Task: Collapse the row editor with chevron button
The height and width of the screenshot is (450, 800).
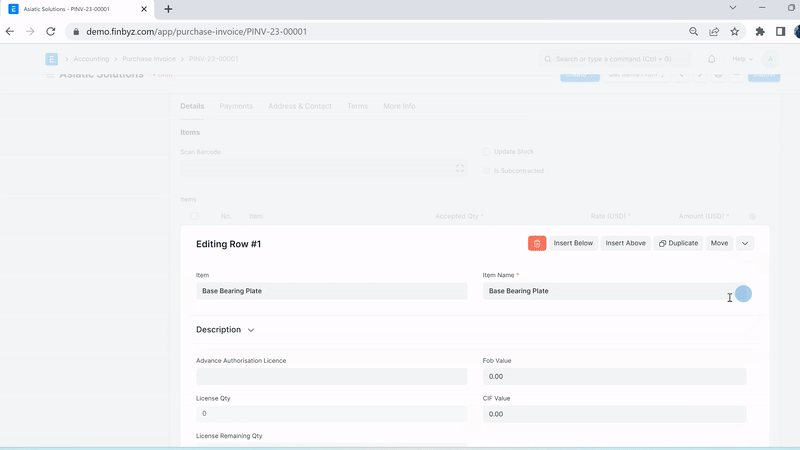Action: pos(745,243)
